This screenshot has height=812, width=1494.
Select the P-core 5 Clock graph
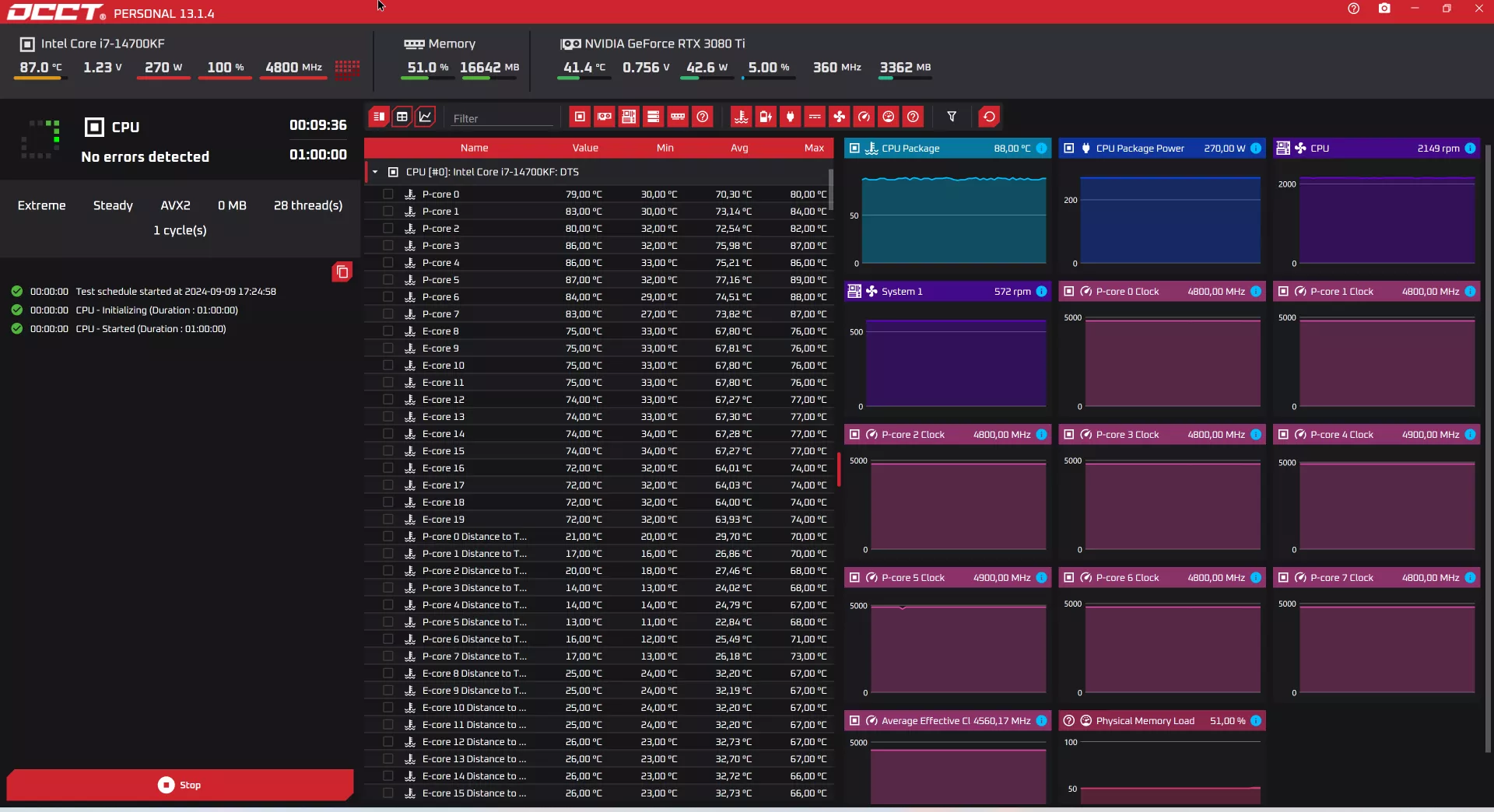[948, 634]
